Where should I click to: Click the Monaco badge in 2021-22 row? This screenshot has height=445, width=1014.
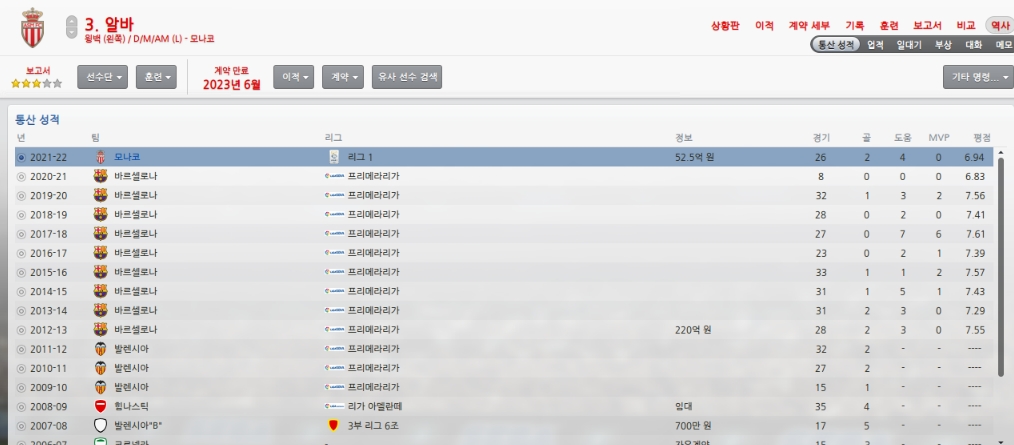click(x=100, y=157)
